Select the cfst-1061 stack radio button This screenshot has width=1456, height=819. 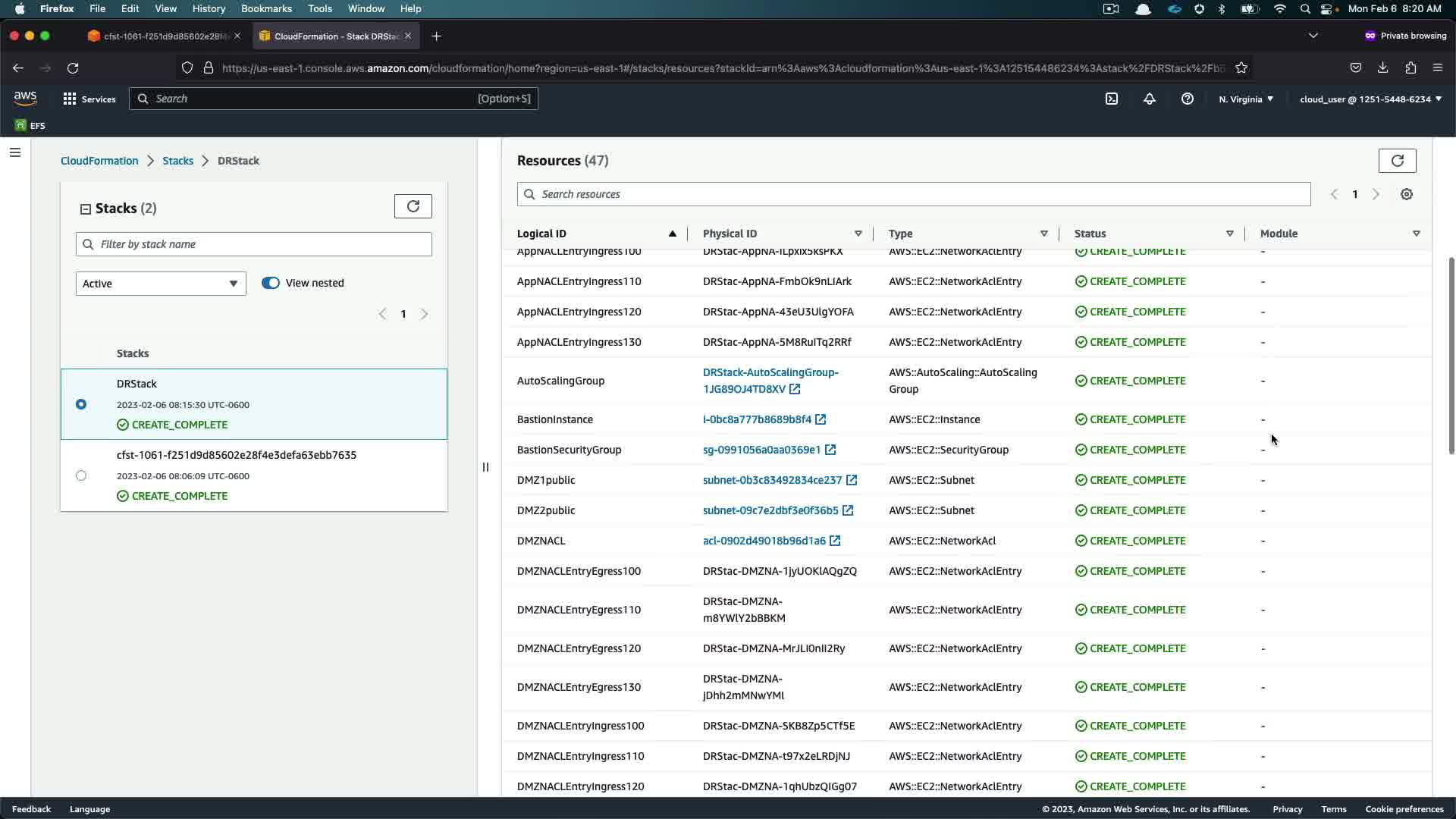click(81, 475)
